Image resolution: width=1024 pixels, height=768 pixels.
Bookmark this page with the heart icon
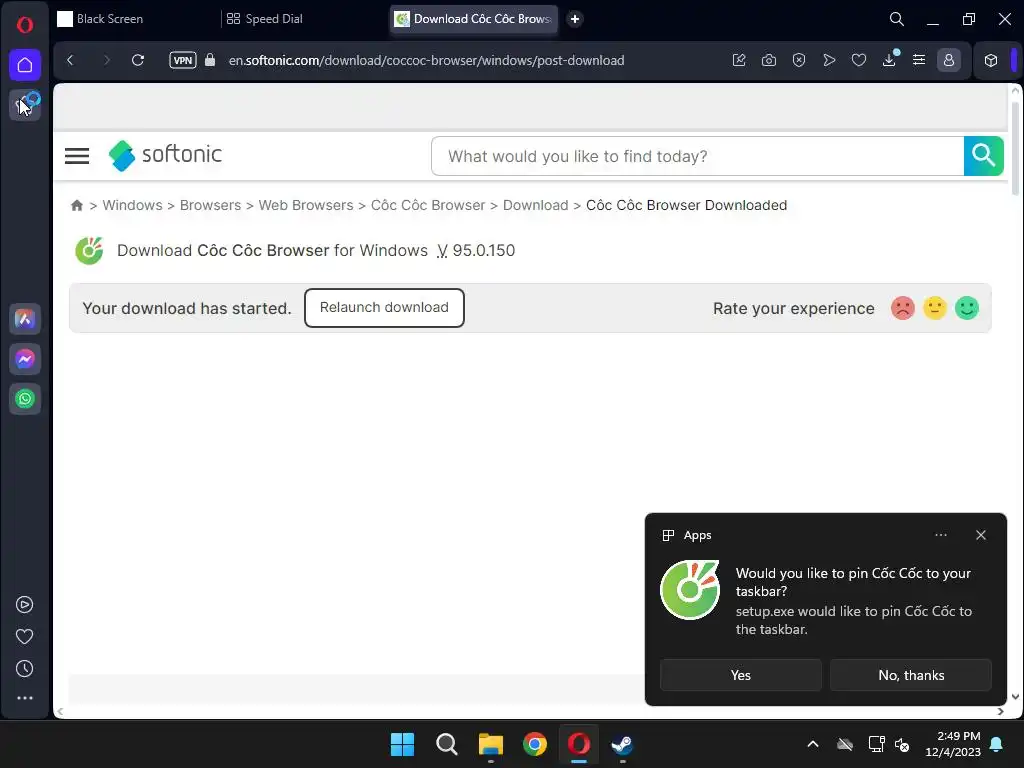(x=859, y=60)
